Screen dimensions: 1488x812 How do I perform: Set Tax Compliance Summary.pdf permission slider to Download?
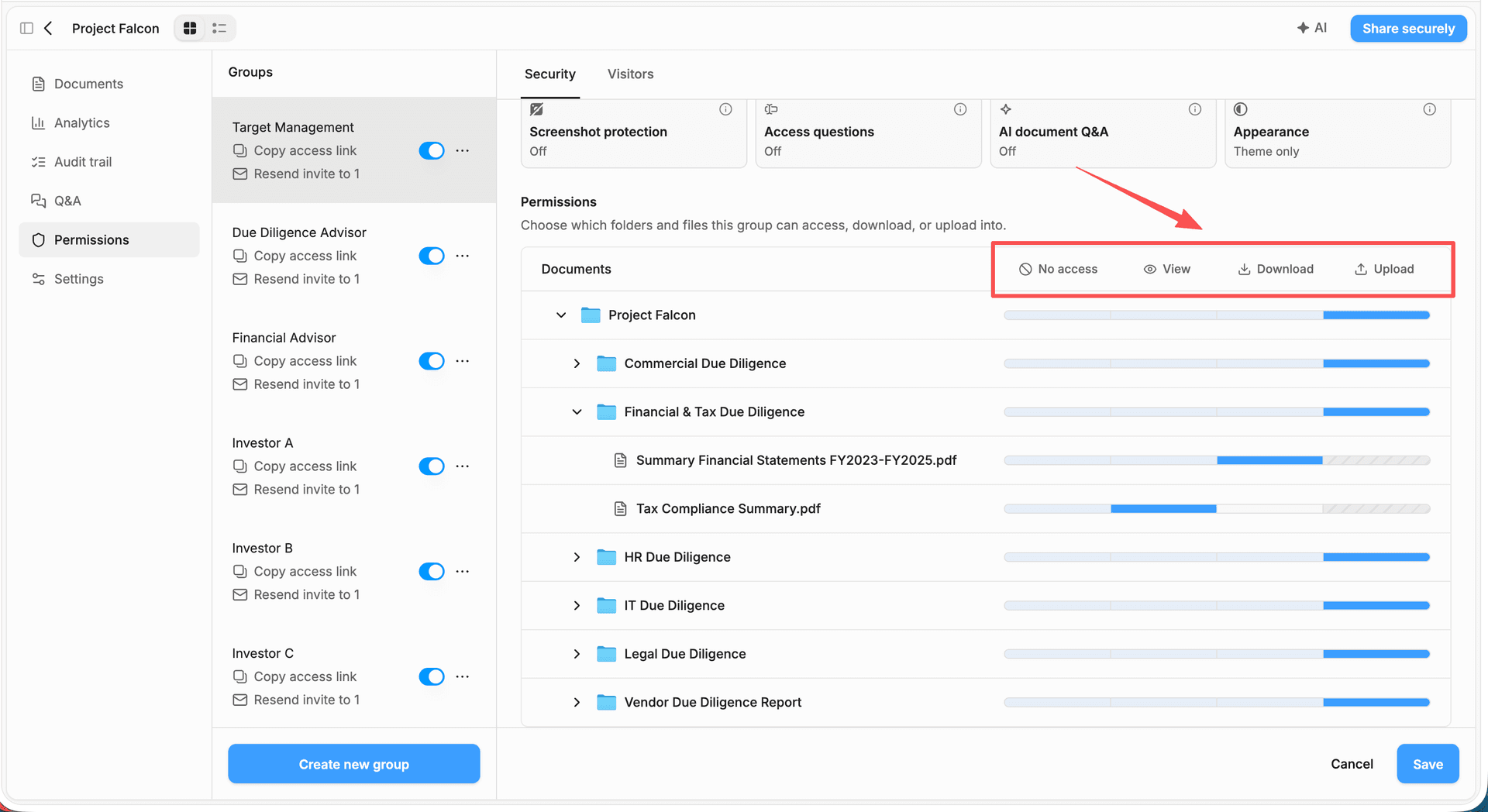point(1269,509)
